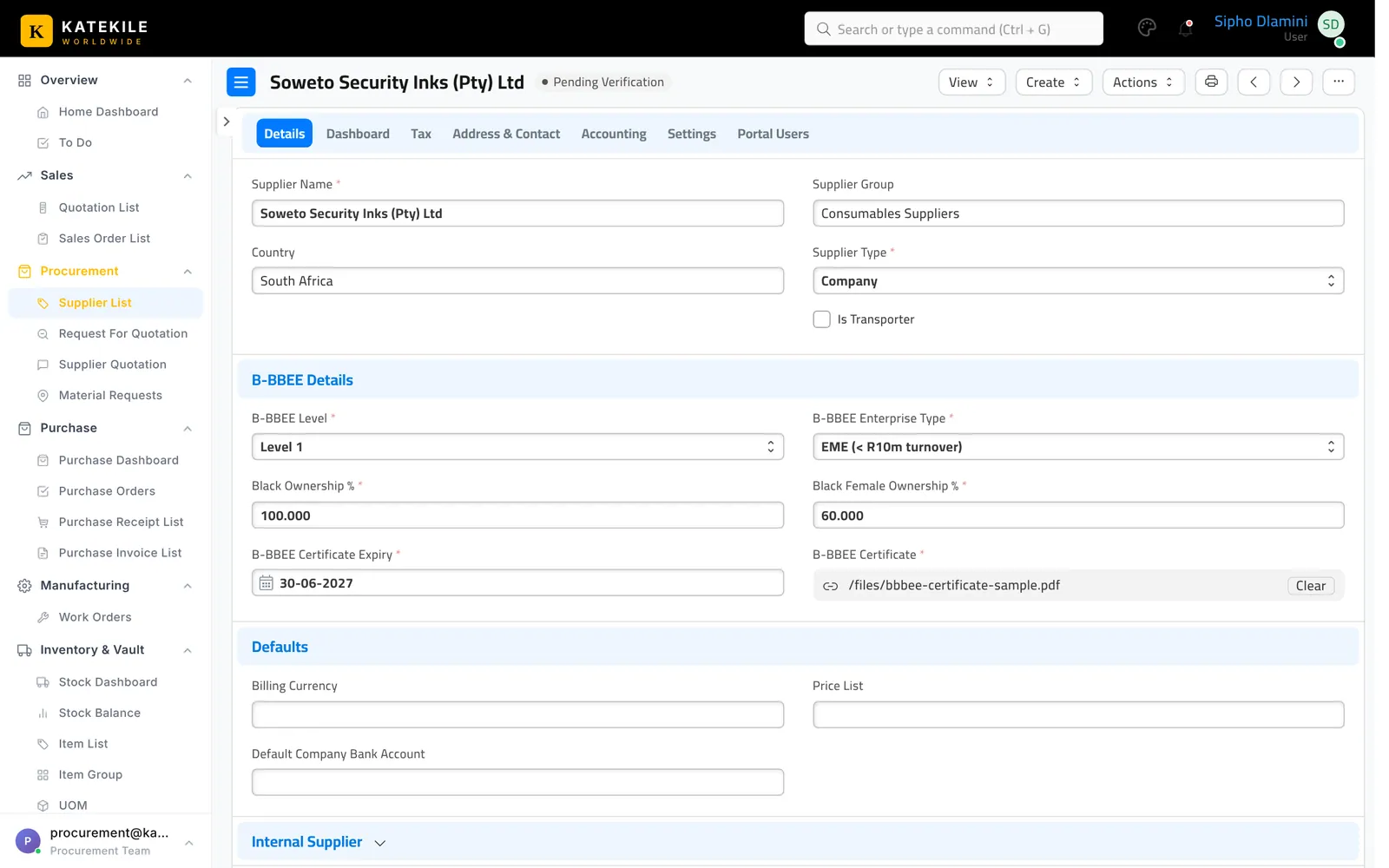Expand the side panel chevron beside tabs
The image size is (1389, 868).
pos(227,122)
